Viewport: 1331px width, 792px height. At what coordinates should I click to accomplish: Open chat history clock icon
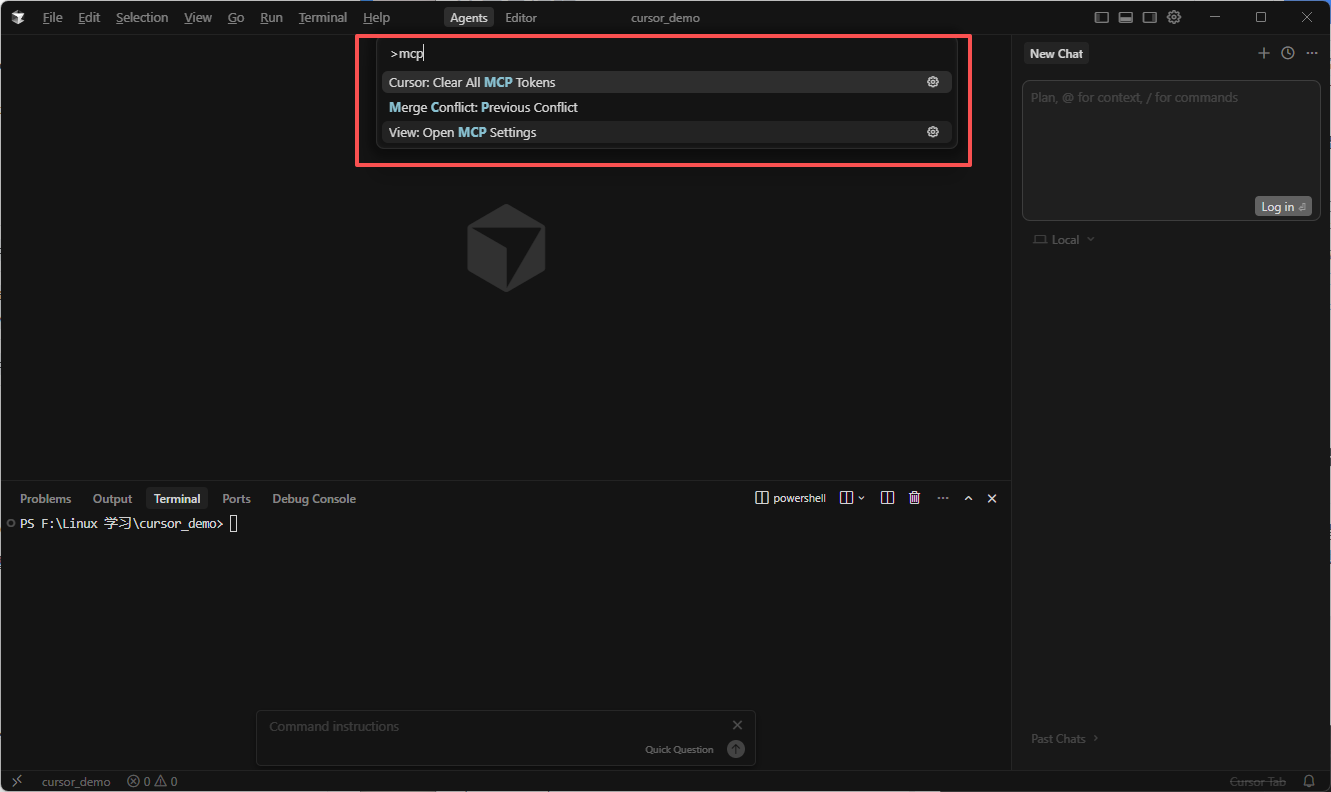point(1288,53)
